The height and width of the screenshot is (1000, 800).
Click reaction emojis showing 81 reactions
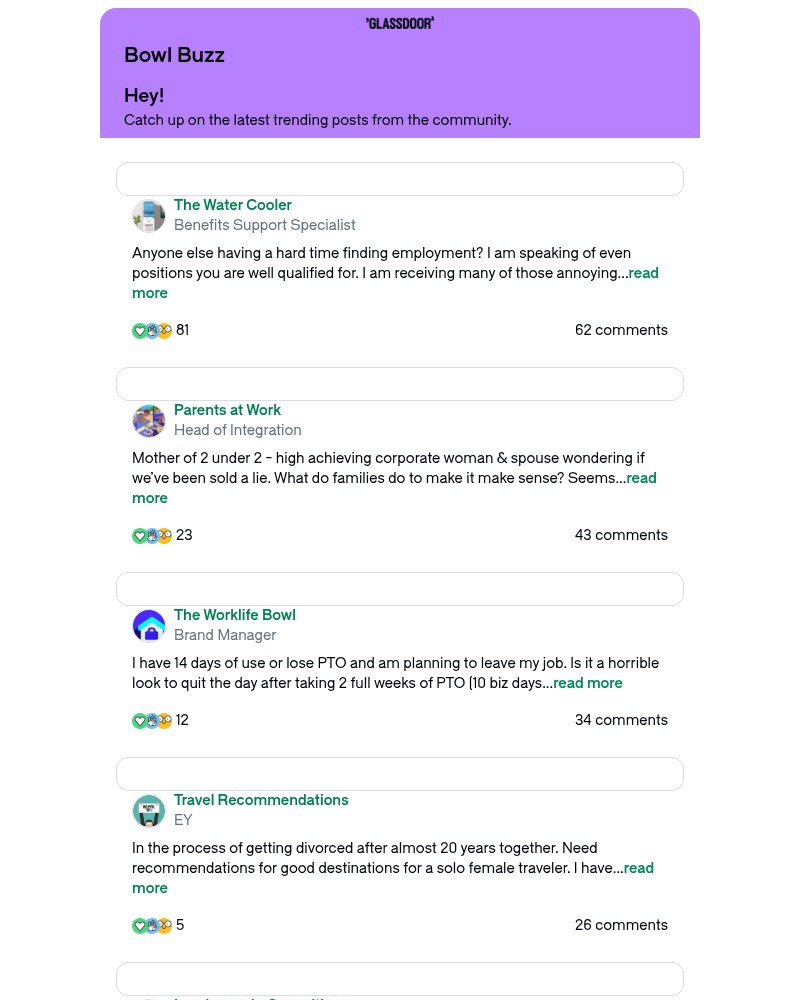(152, 331)
